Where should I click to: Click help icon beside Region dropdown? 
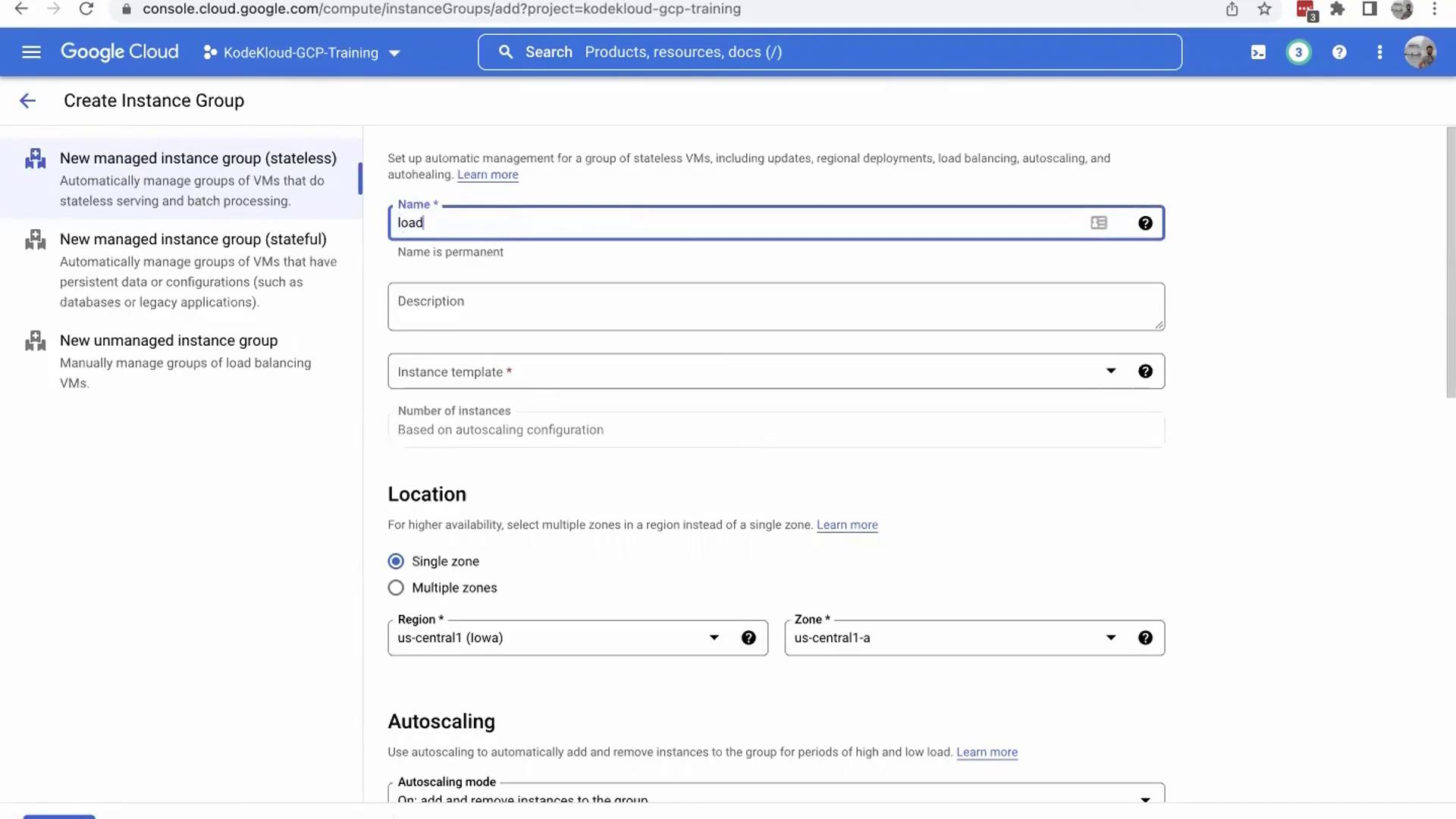click(748, 638)
